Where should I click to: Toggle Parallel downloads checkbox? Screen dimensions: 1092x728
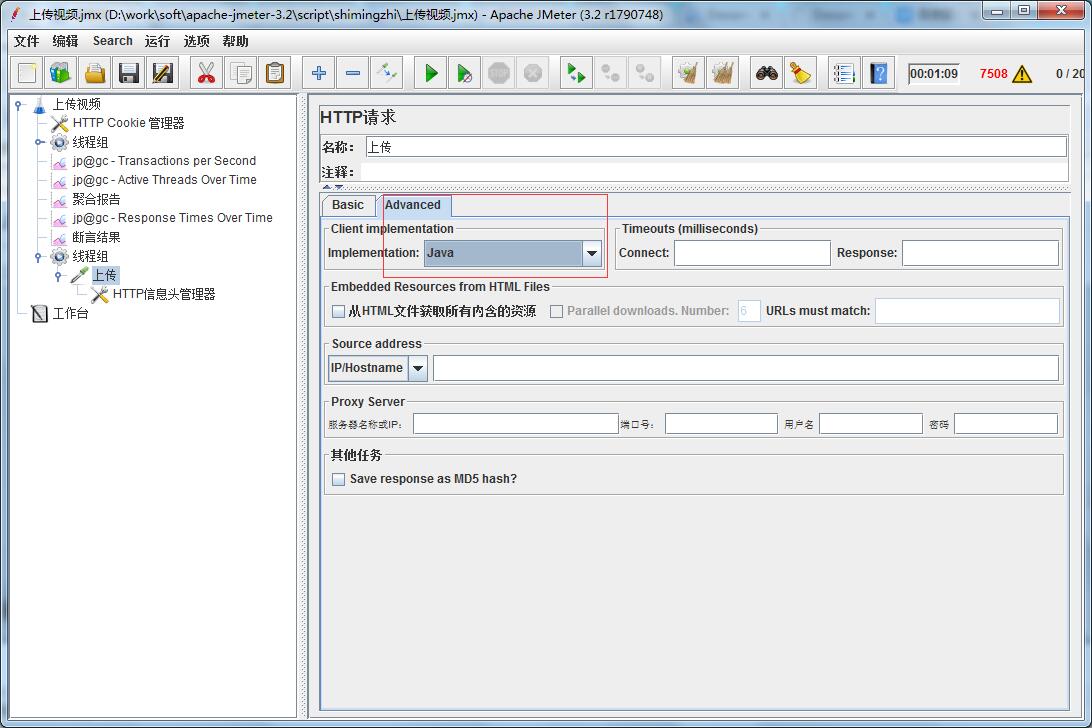click(x=556, y=311)
